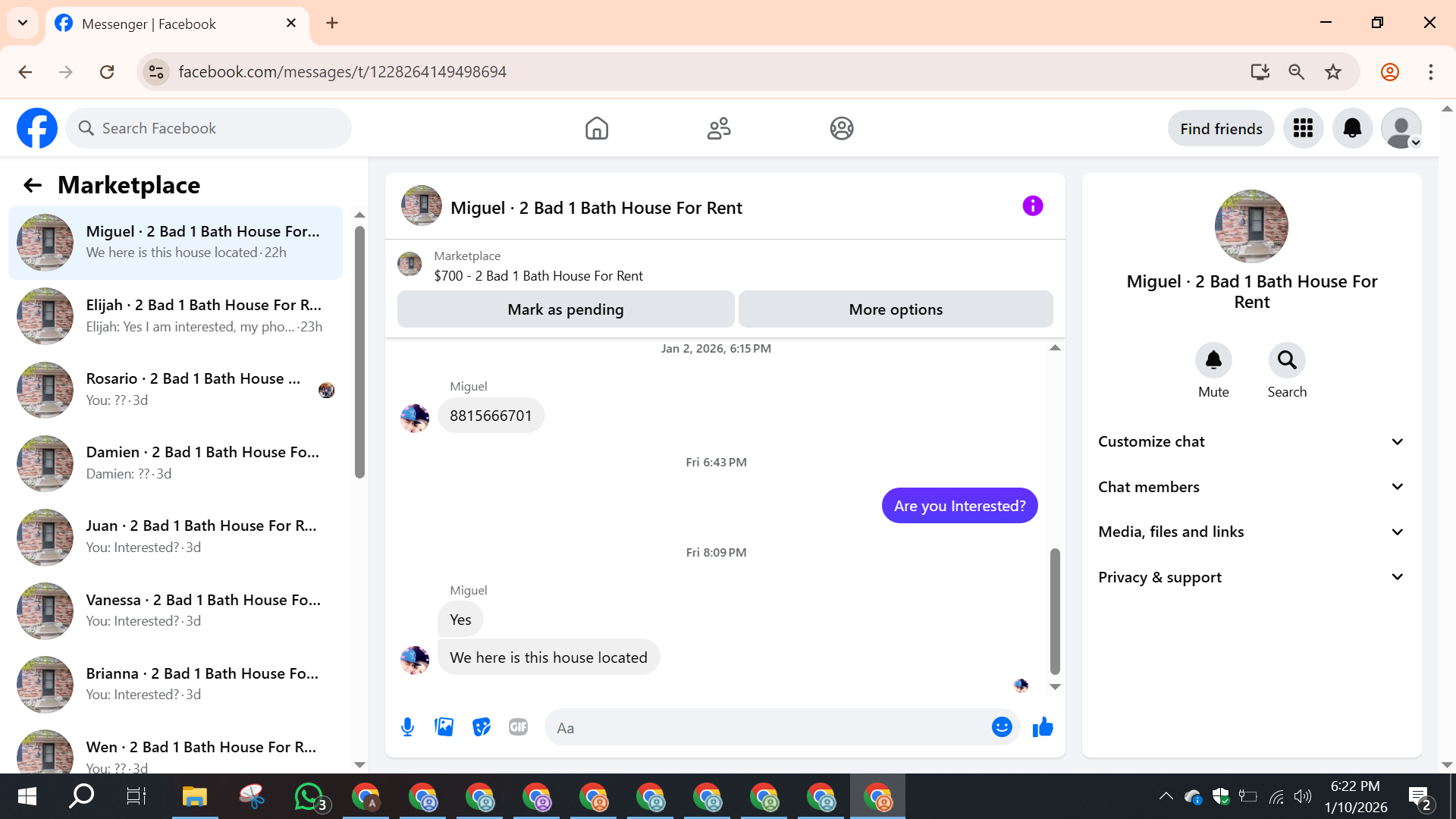Send a thumbs-up like
This screenshot has width=1456, height=819.
click(x=1043, y=727)
